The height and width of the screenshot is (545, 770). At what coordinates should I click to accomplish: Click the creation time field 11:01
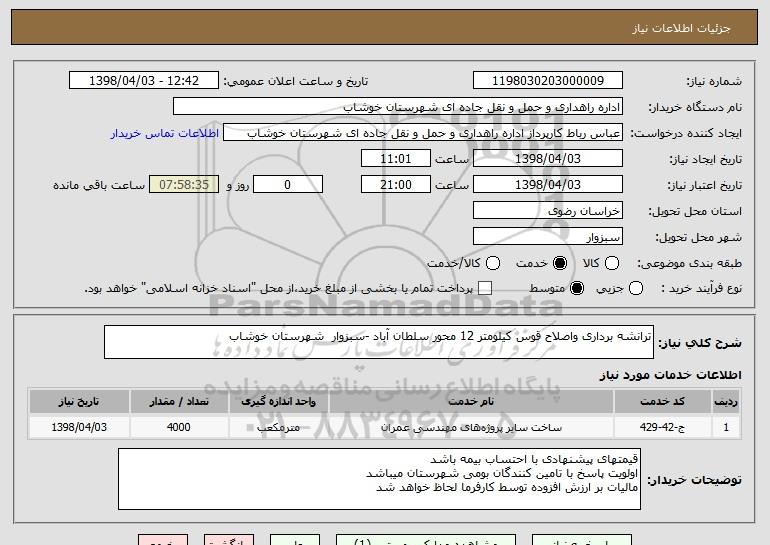click(396, 159)
